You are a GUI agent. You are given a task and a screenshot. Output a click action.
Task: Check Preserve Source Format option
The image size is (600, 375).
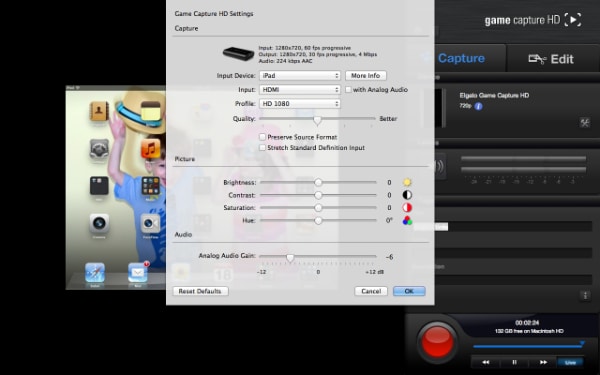[262, 137]
